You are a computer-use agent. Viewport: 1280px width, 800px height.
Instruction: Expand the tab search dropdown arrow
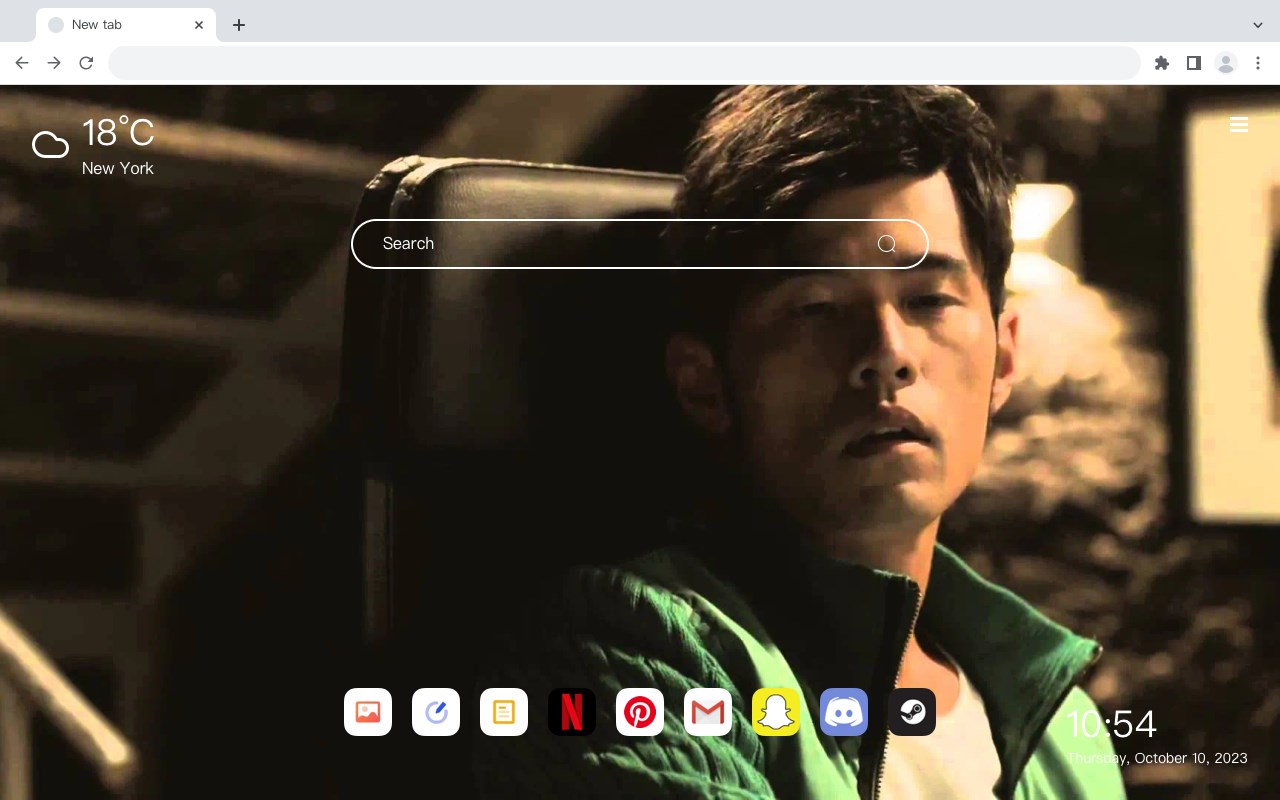(1258, 25)
